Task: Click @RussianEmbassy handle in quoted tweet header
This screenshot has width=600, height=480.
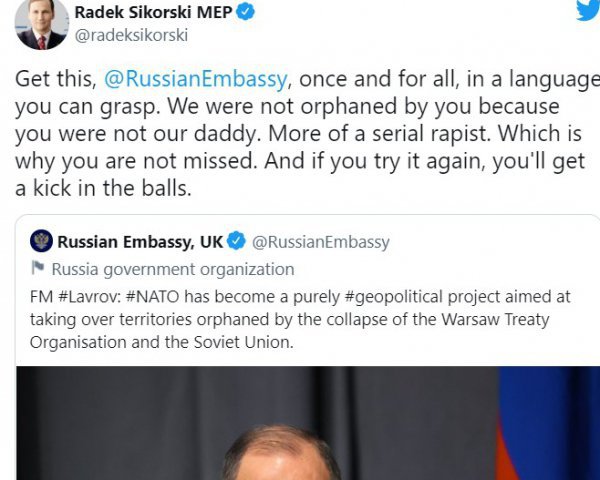Action: tap(321, 242)
